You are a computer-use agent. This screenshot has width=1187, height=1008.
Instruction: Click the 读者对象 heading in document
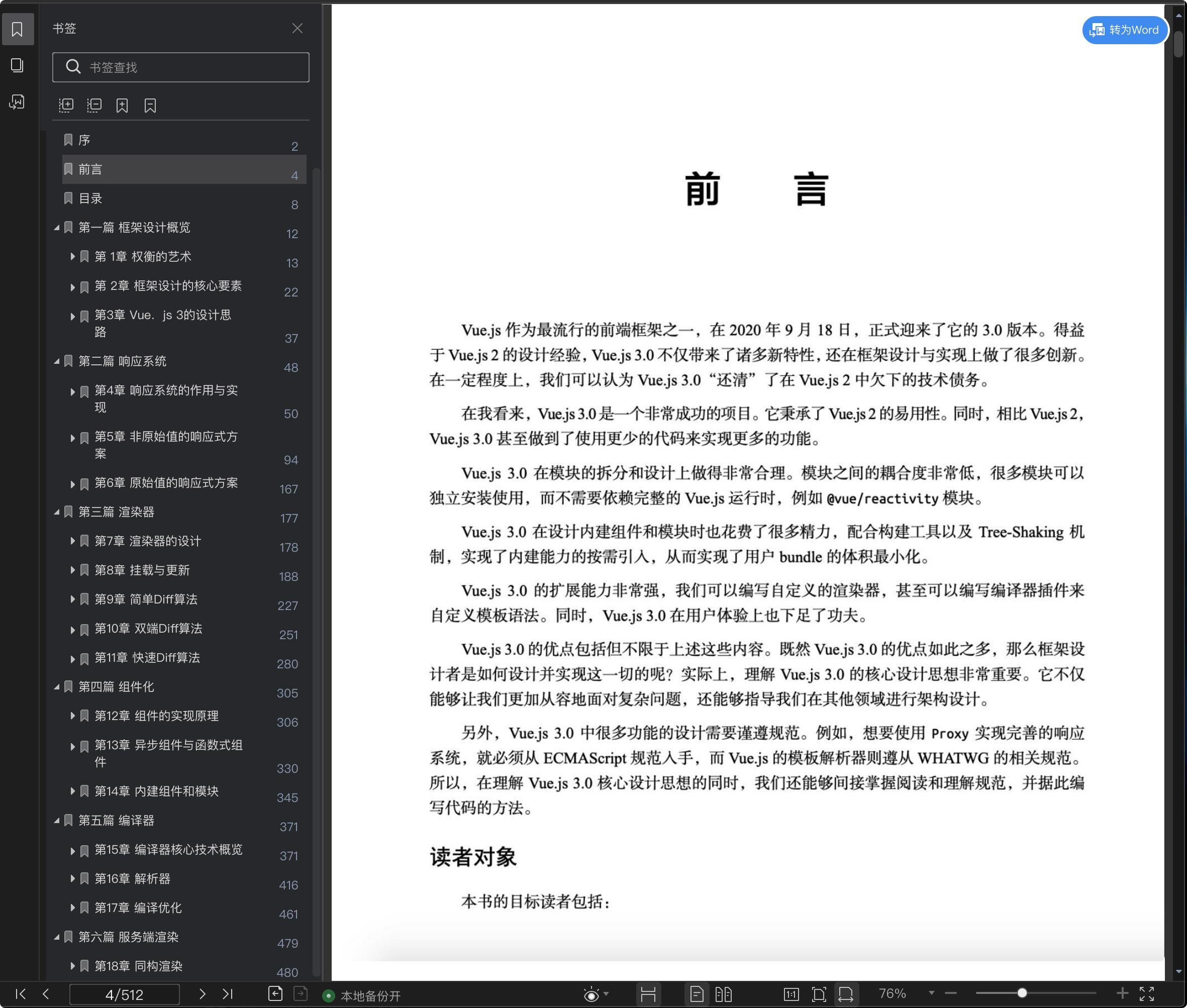tap(473, 857)
